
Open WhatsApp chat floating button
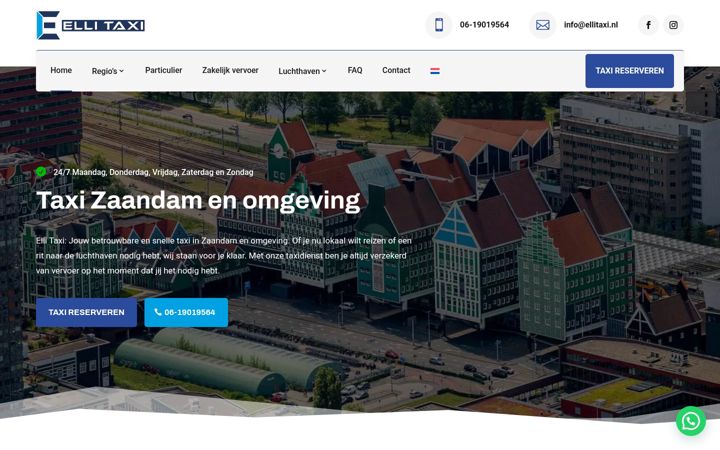coord(691,421)
